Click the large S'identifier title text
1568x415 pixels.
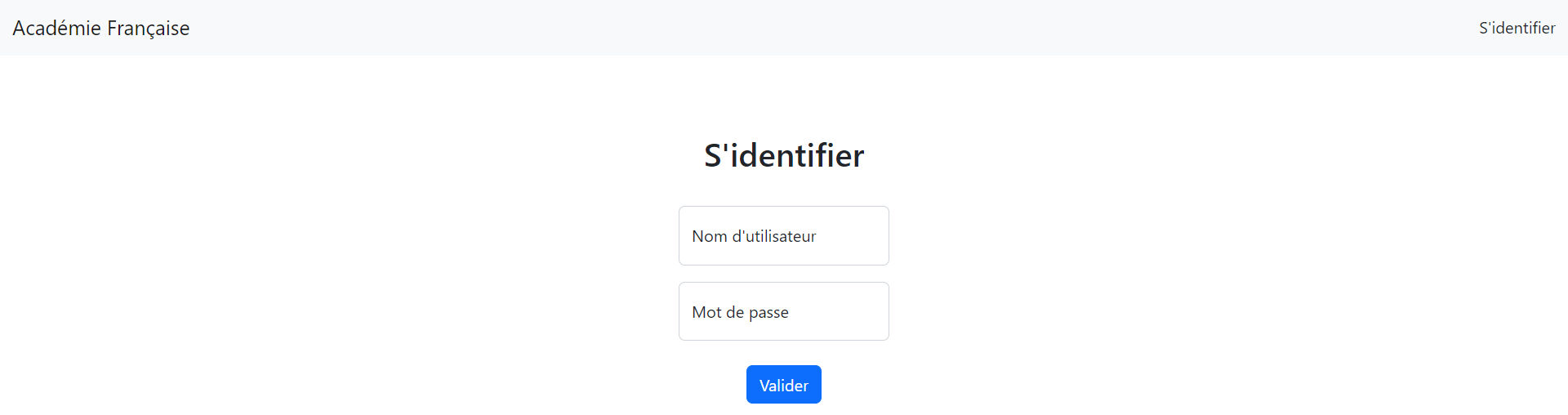784,155
